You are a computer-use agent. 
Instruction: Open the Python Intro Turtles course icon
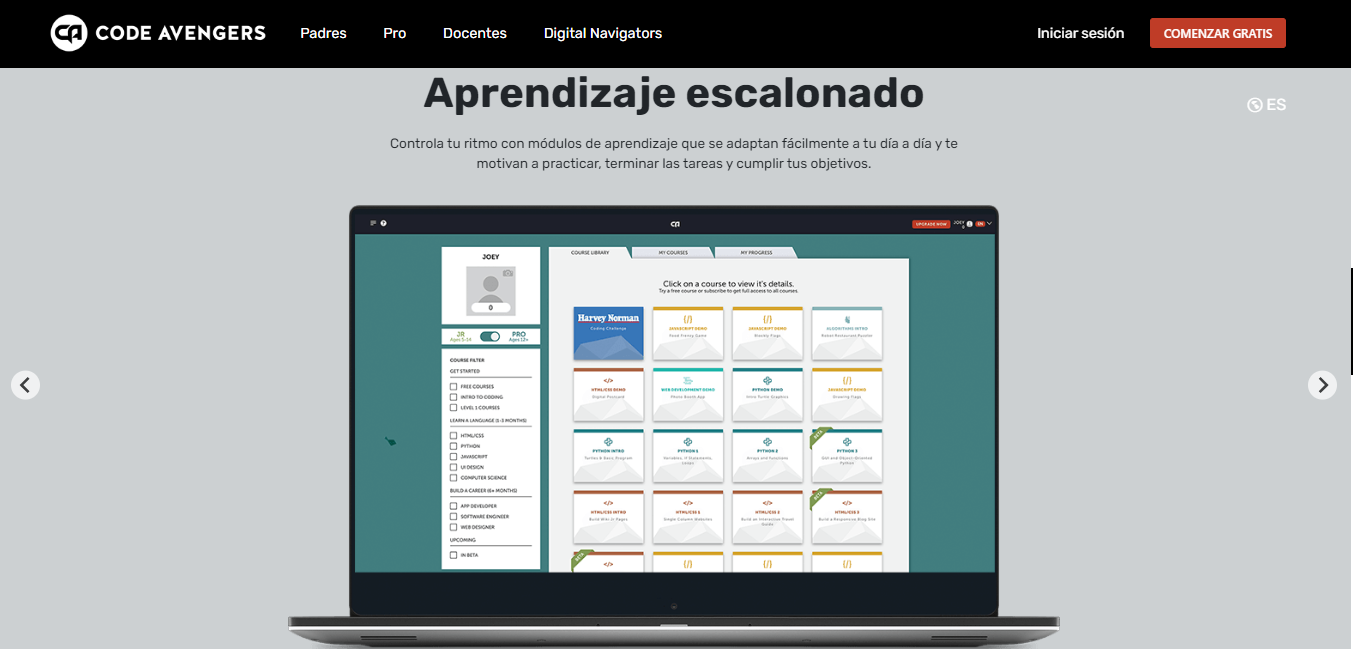click(x=608, y=441)
